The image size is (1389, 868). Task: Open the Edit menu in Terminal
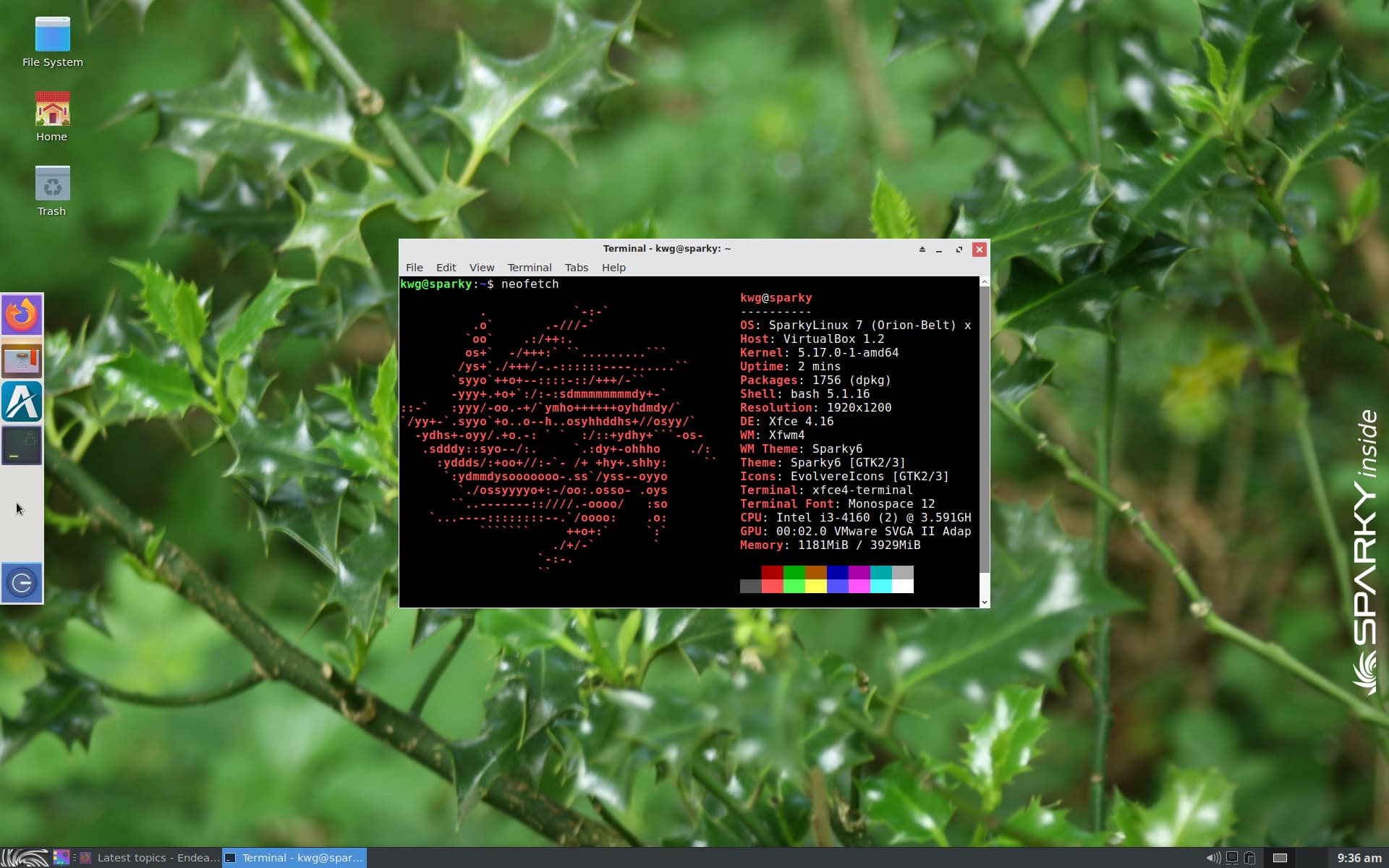[446, 268]
